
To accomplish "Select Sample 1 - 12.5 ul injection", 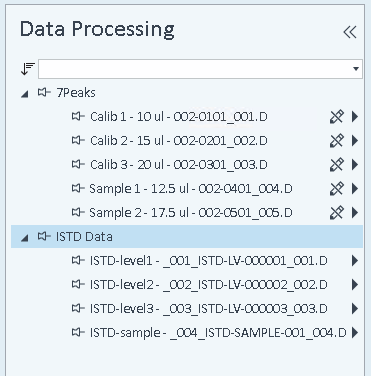I will (x=191, y=189).
